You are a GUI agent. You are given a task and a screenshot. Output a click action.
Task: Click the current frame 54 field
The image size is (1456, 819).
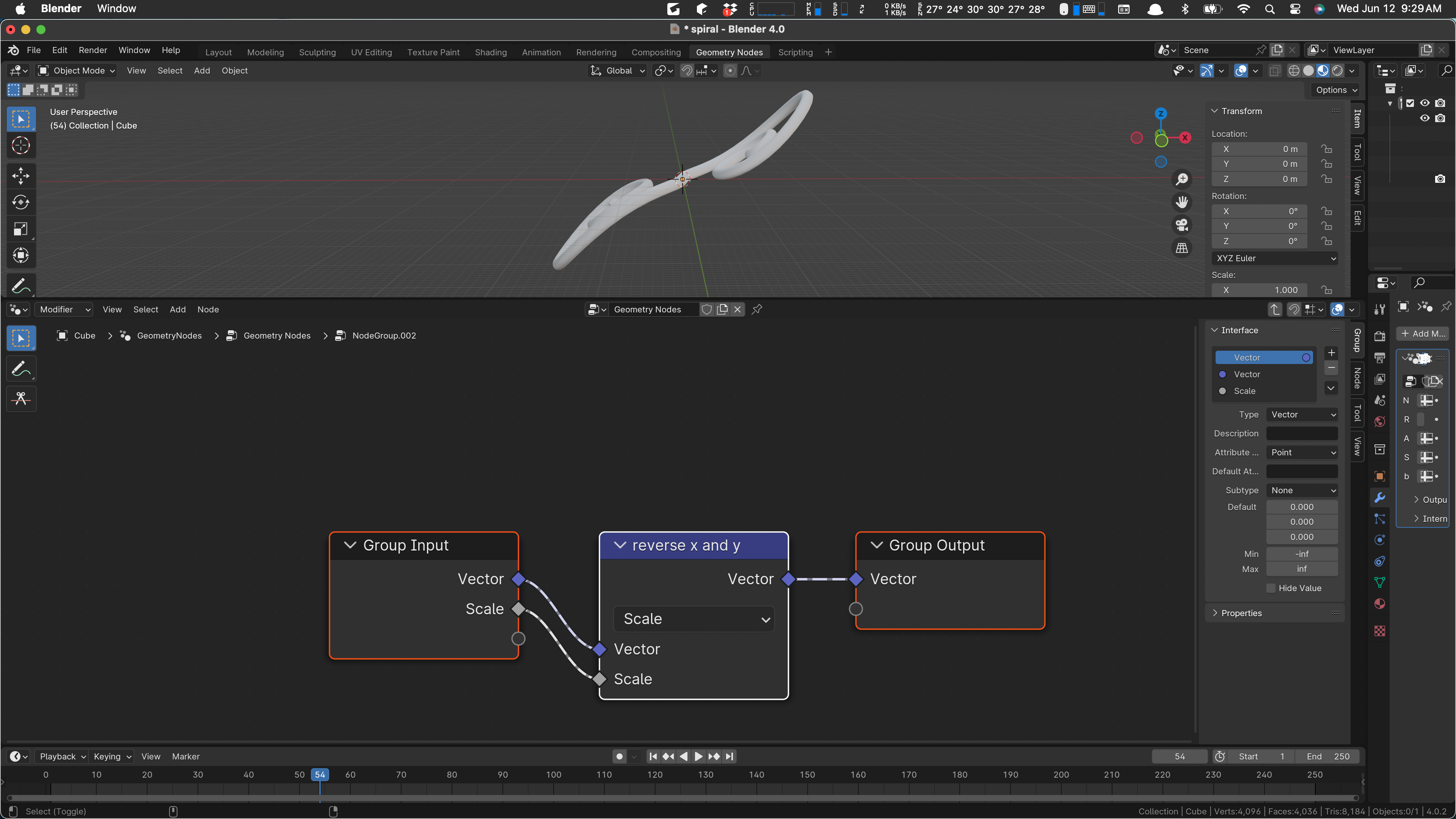click(x=1180, y=756)
